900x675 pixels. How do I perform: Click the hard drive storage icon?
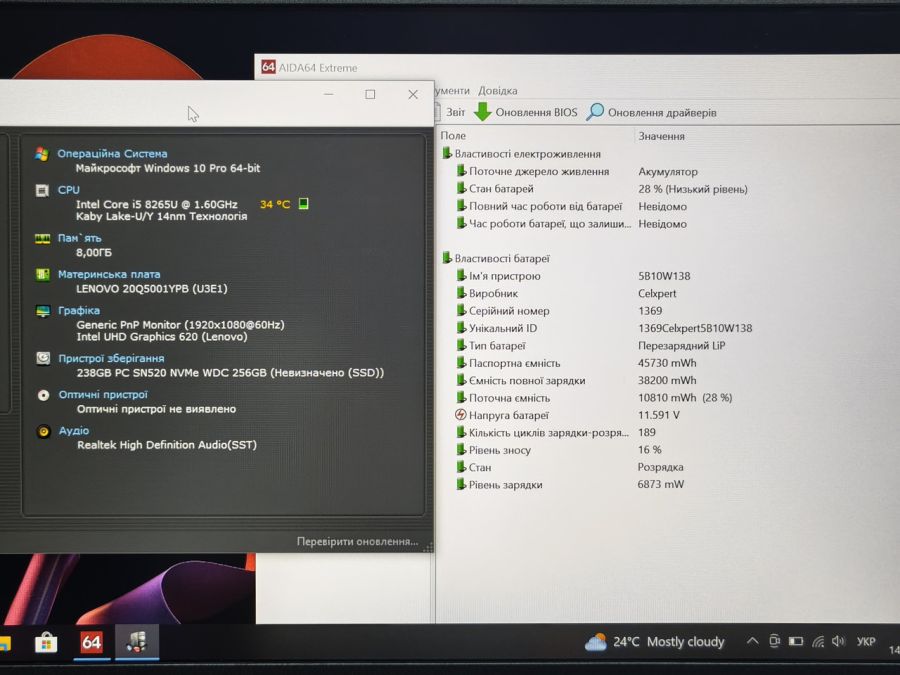[43, 358]
